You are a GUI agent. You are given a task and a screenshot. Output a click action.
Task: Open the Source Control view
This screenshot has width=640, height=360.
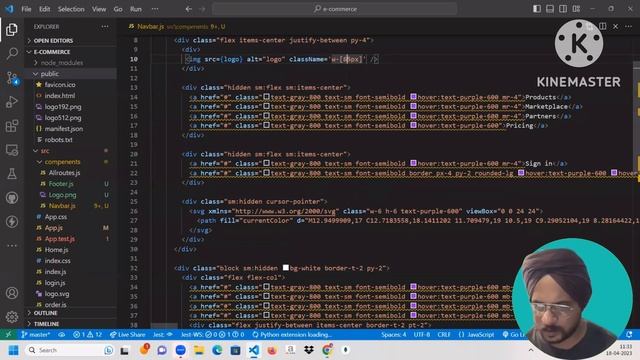(x=12, y=78)
